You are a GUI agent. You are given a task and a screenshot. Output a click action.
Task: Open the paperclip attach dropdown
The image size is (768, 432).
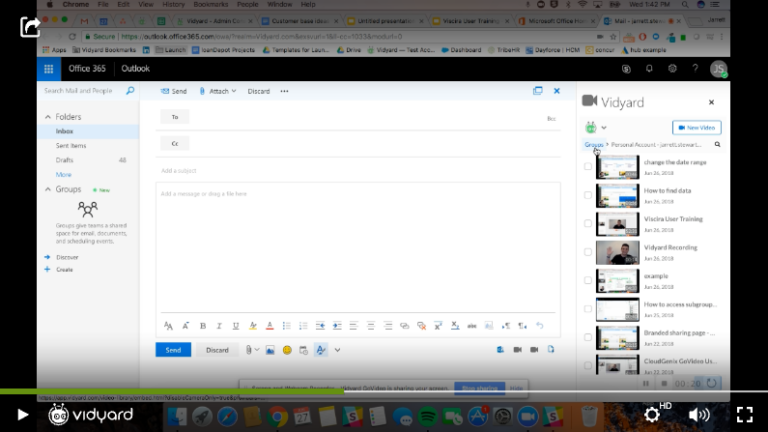tap(252, 350)
